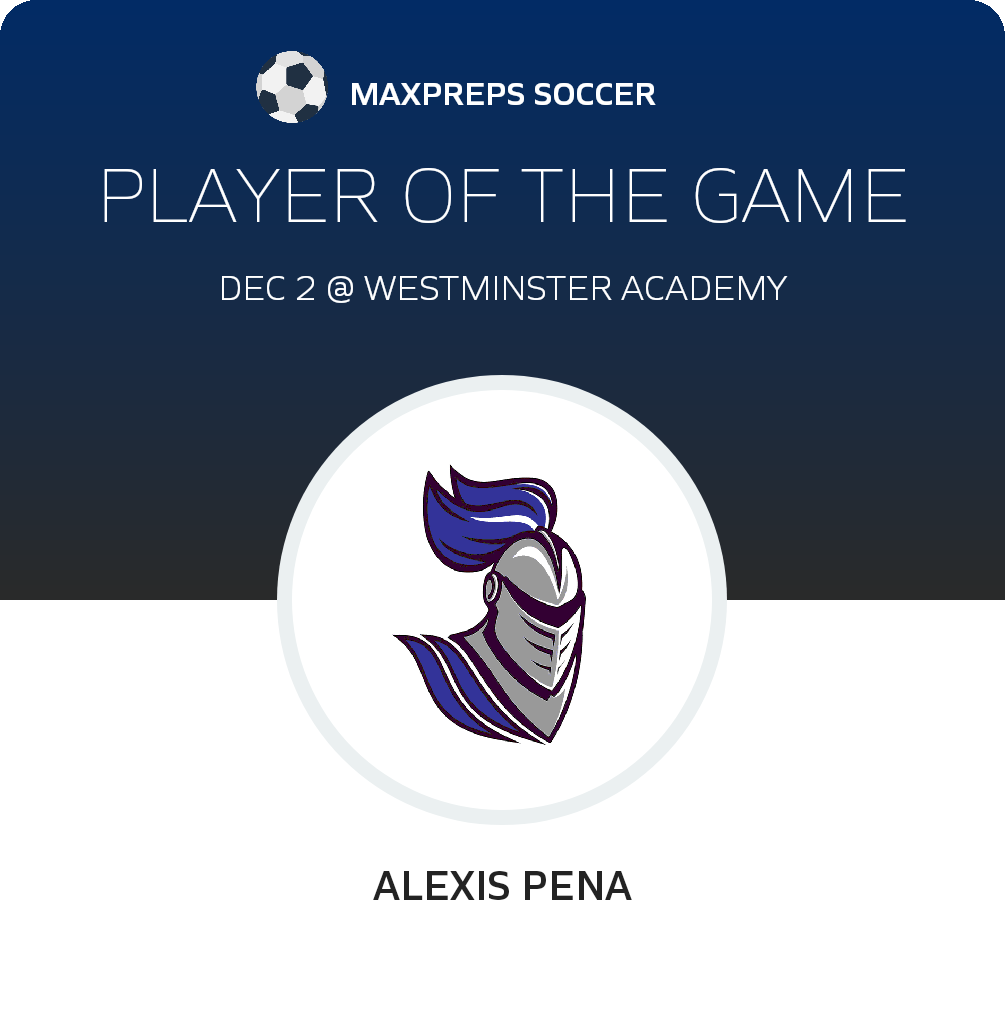Select the MAXPREPS word in header
Screen dimensions: 1005x1020
437,94
